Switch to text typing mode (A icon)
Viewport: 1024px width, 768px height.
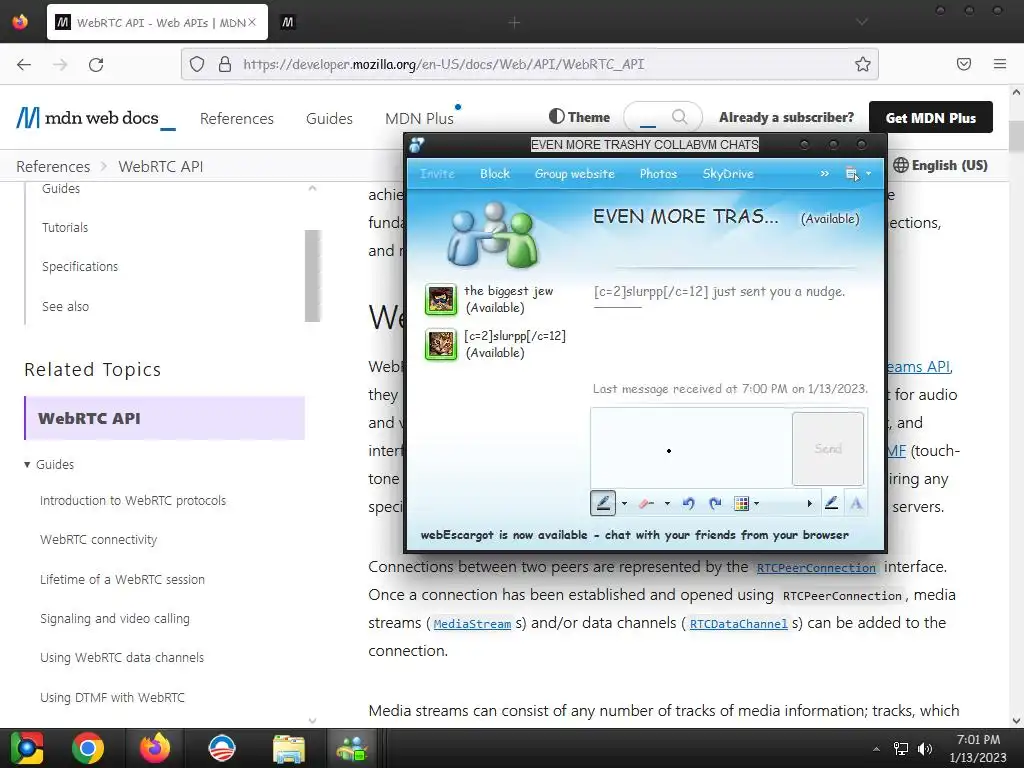pyautogui.click(x=856, y=503)
